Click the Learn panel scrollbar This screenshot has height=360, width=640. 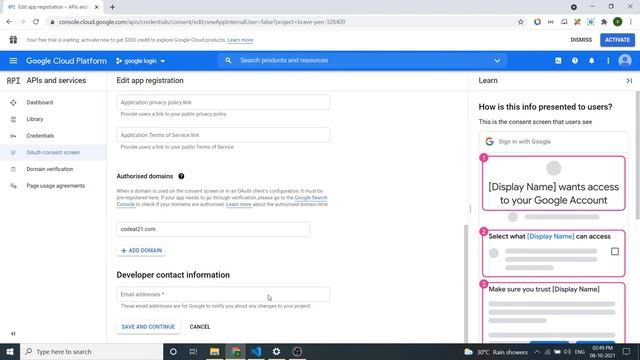click(x=637, y=155)
